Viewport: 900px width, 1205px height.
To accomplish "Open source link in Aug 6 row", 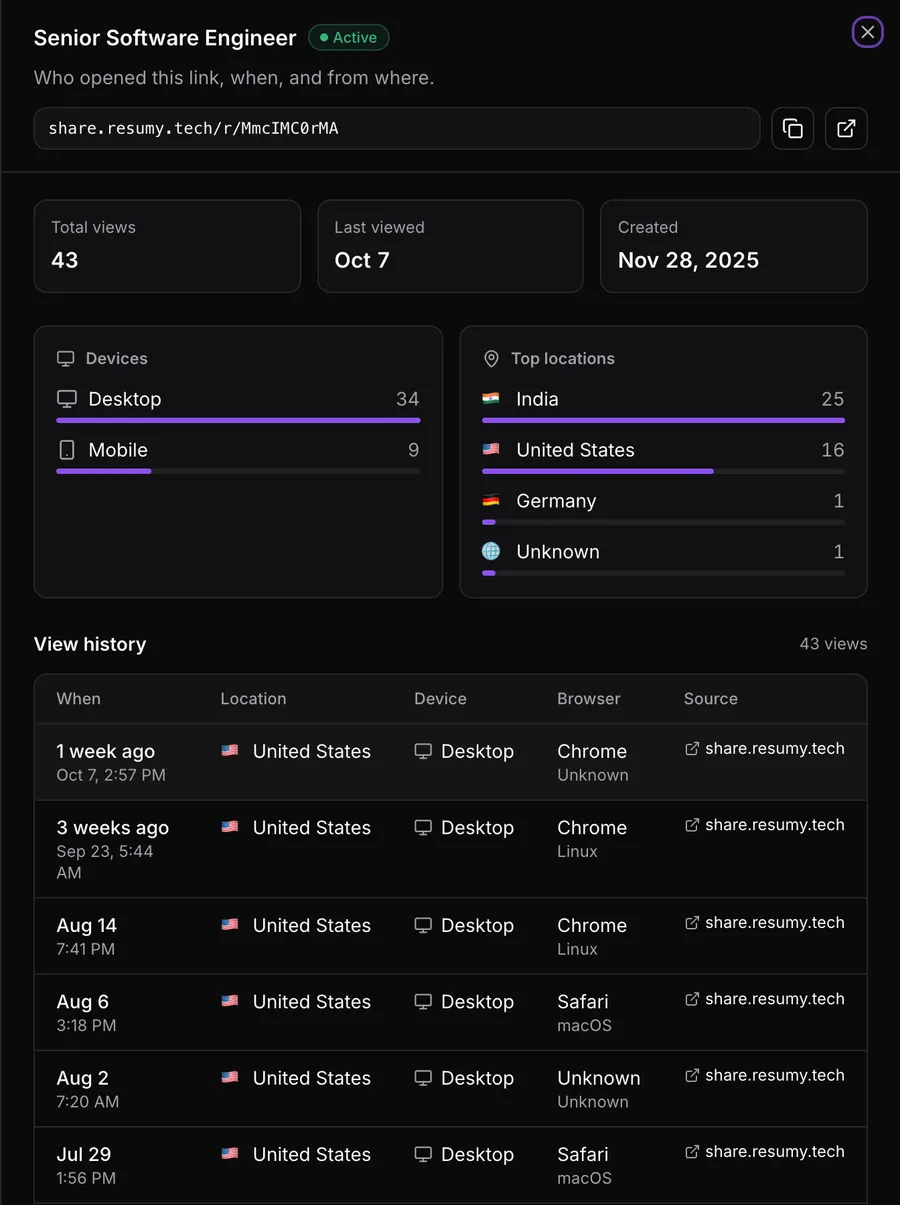I will [x=765, y=999].
